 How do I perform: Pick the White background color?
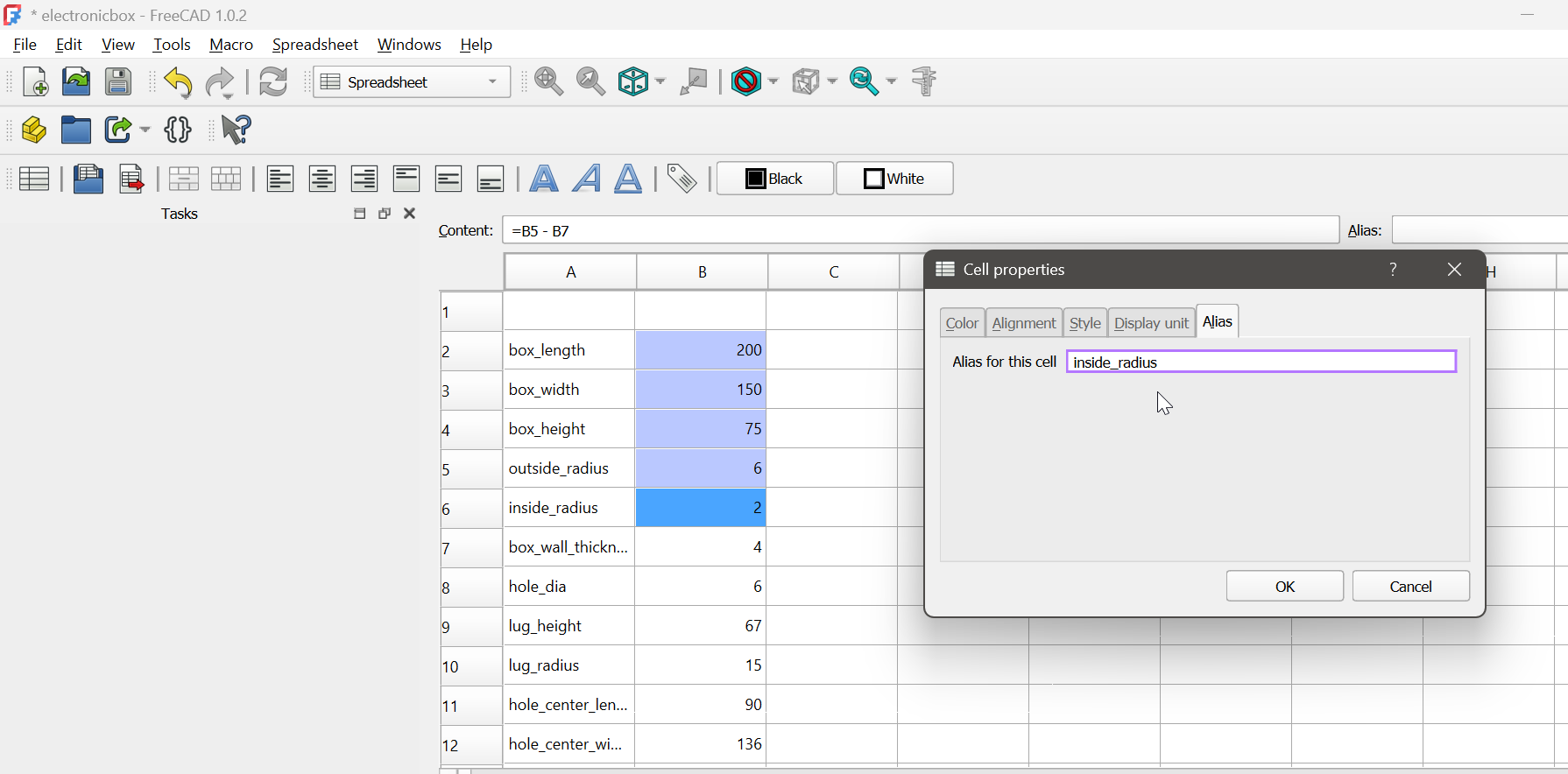click(x=894, y=179)
